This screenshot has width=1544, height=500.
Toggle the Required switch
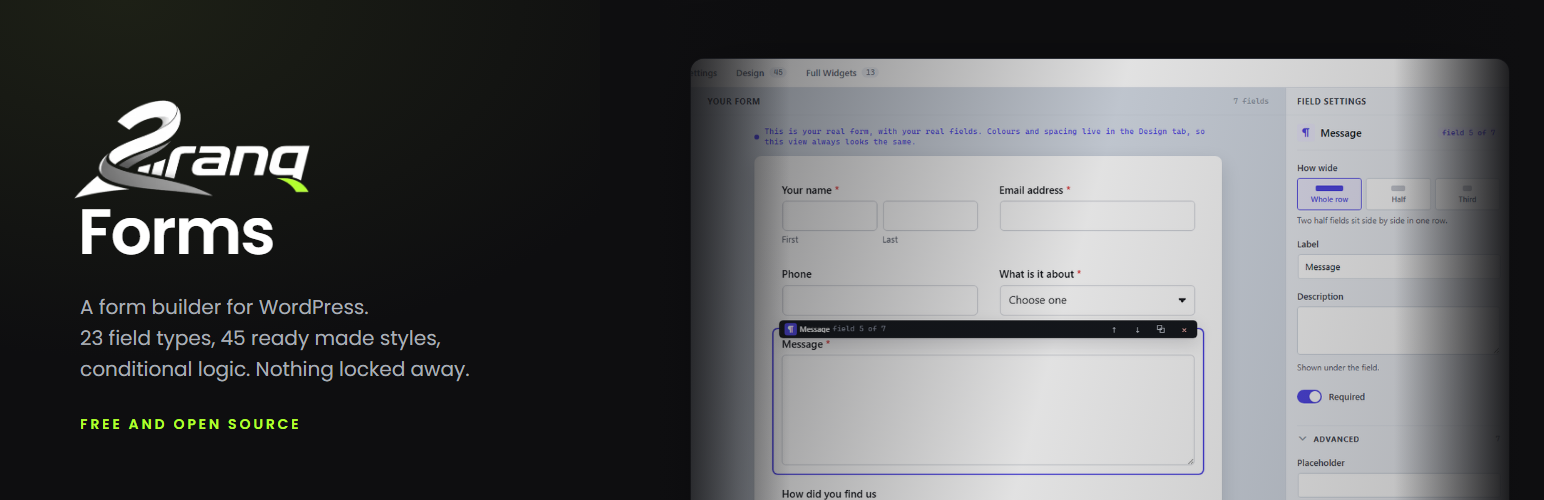(x=1309, y=397)
